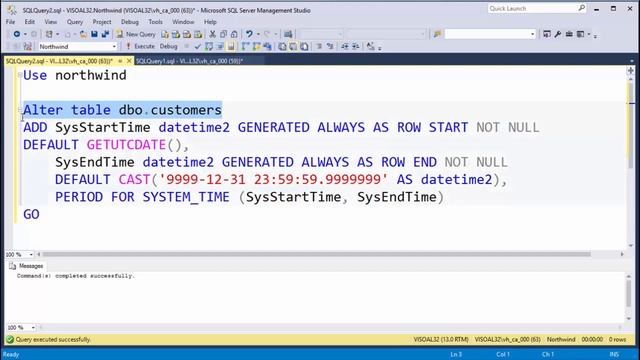This screenshot has width=640, height=360.
Task: Click Specify Values for Template Parameters icon
Action: point(370,47)
